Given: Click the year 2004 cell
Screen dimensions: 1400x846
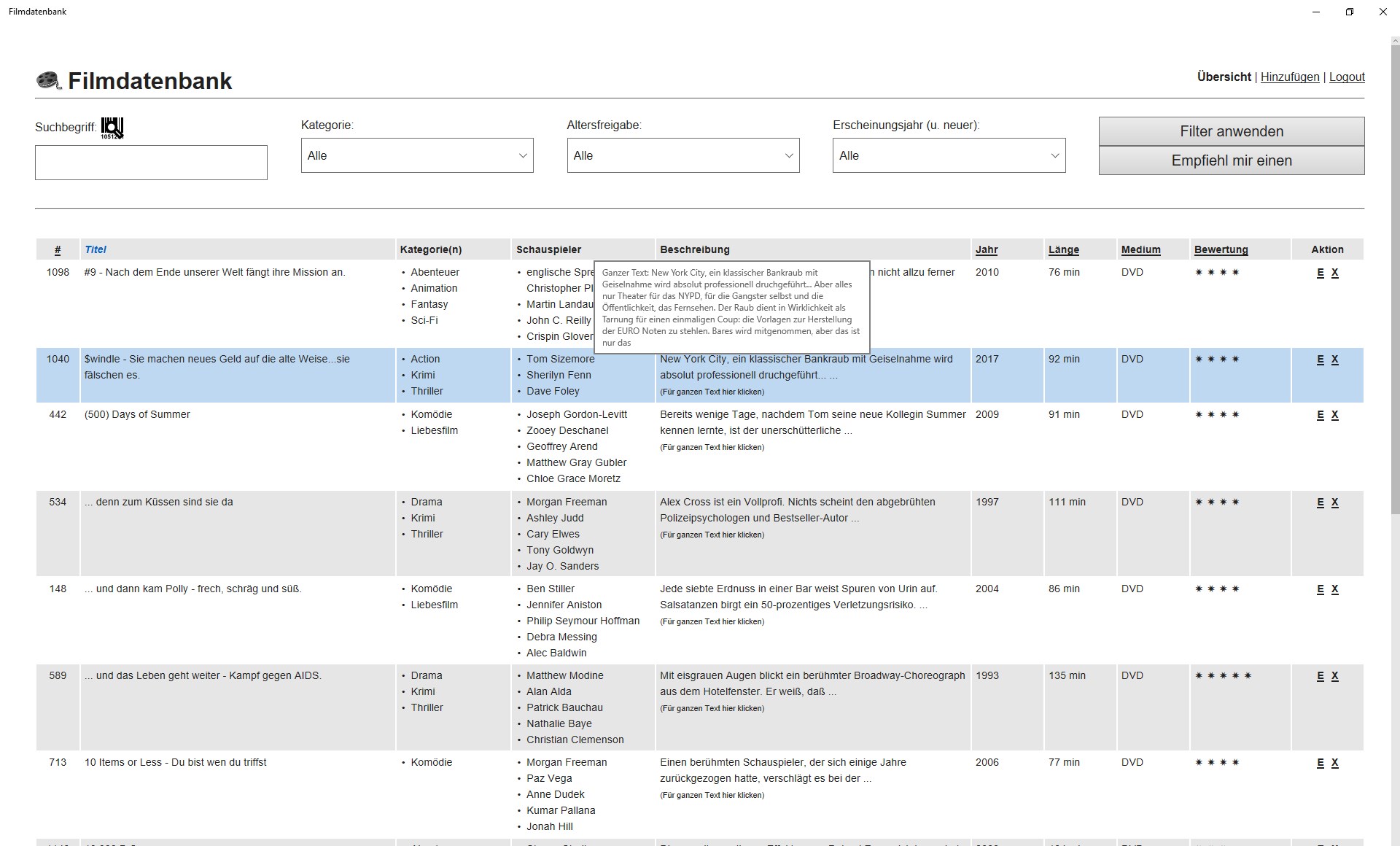Looking at the screenshot, I should (x=987, y=589).
